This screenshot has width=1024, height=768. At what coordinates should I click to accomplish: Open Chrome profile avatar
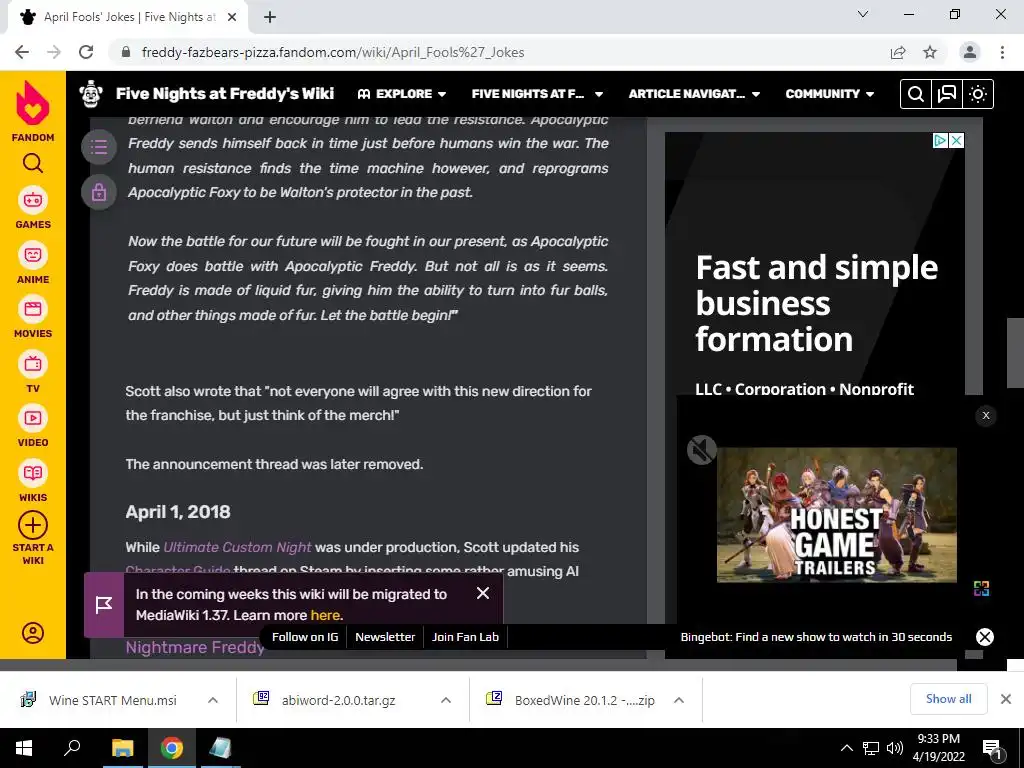(x=970, y=52)
